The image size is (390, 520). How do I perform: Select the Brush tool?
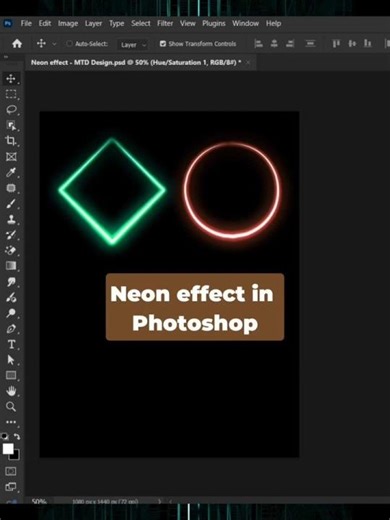tap(11, 204)
